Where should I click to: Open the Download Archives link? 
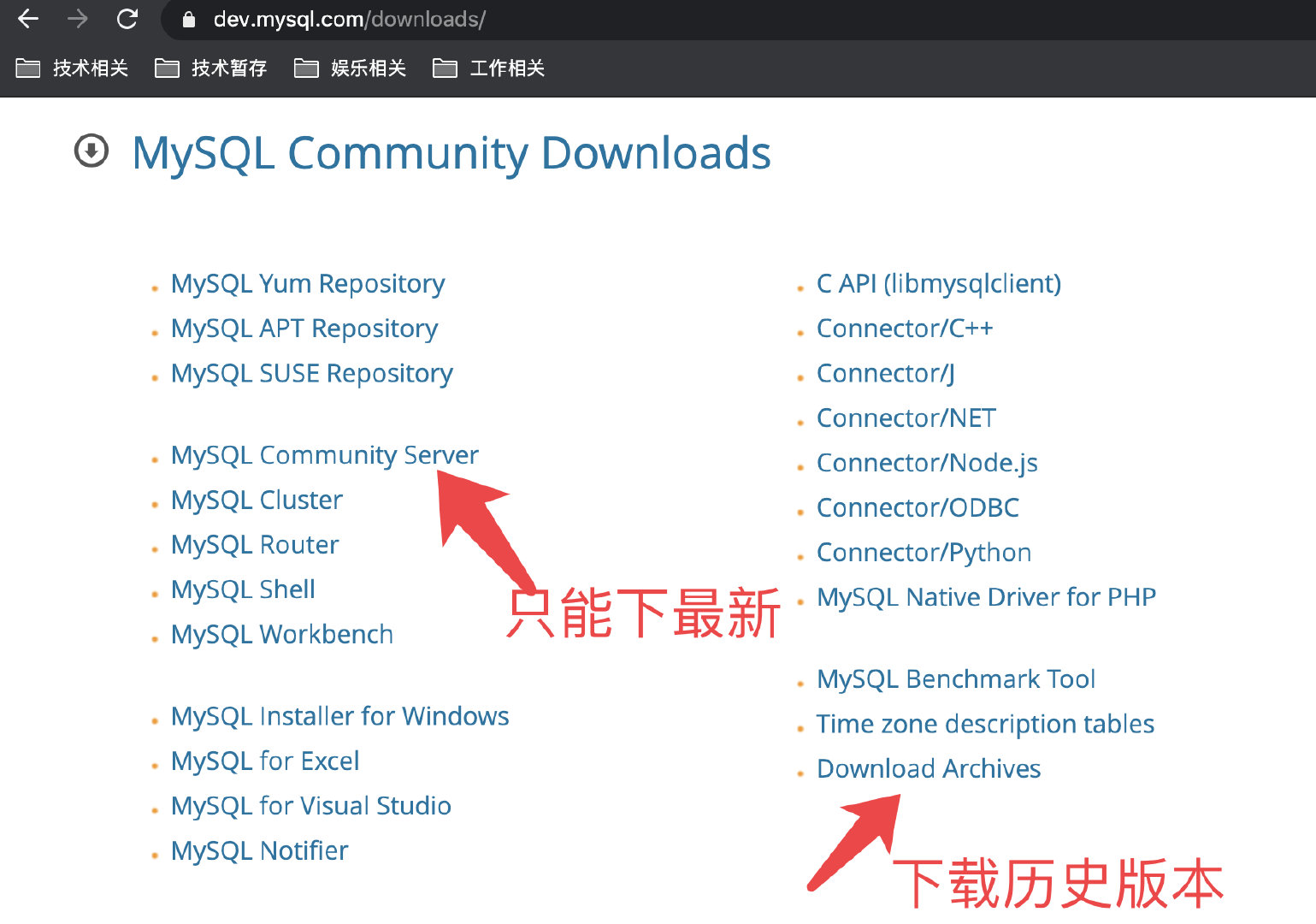coord(929,769)
